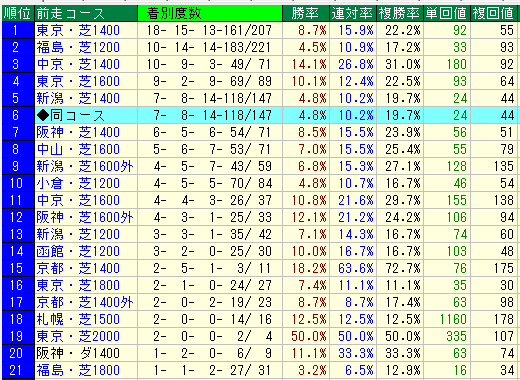
Task: Open the 京都・芝1400外 course link
Action: pyautogui.click(x=85, y=302)
